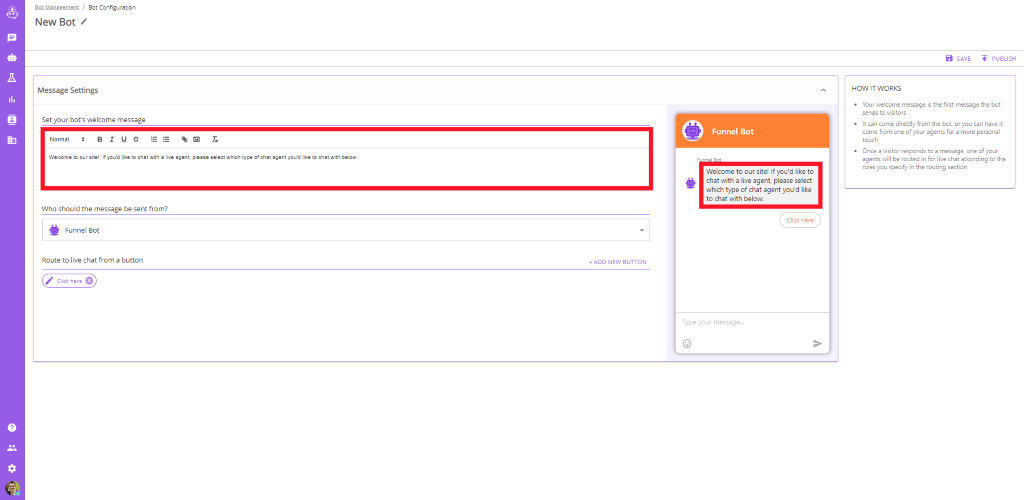Collapse the Message Settings panel
This screenshot has height=500, width=1024.
(823, 90)
